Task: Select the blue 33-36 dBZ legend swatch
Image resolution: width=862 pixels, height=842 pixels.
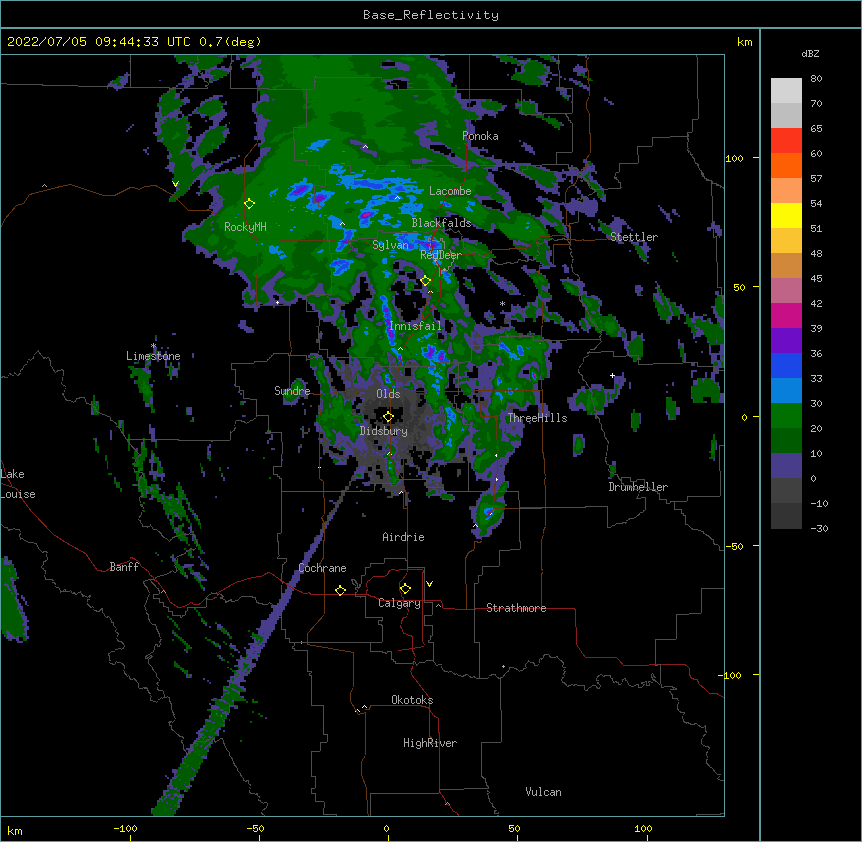Action: 786,365
